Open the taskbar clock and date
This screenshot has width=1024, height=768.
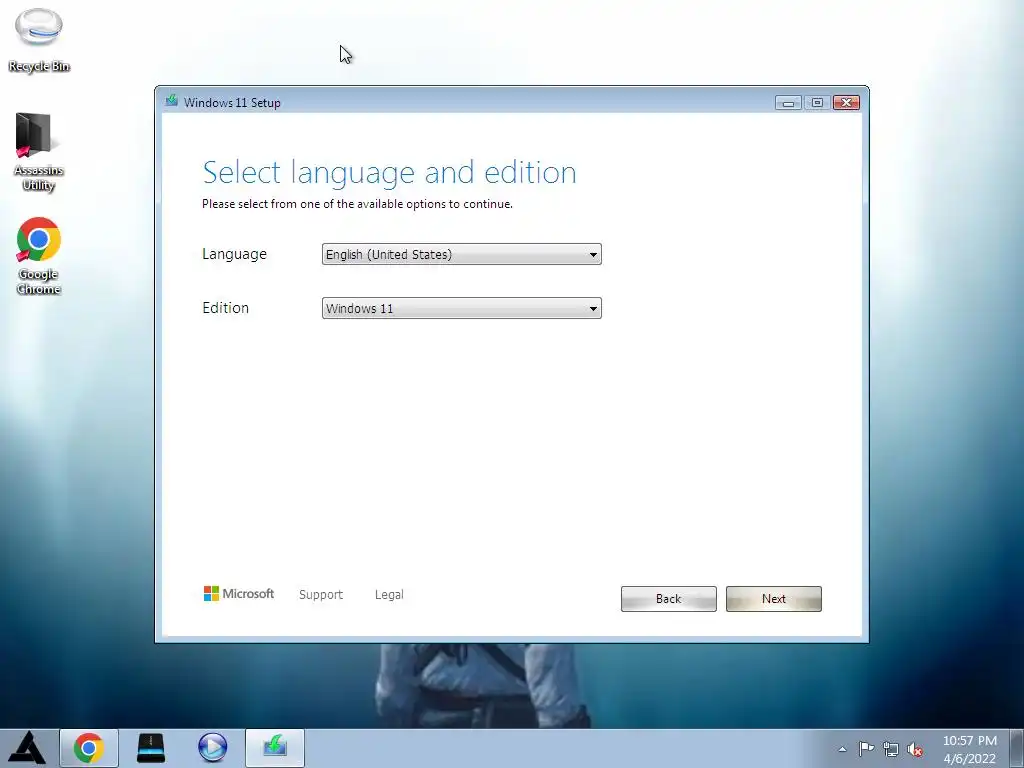coord(970,749)
